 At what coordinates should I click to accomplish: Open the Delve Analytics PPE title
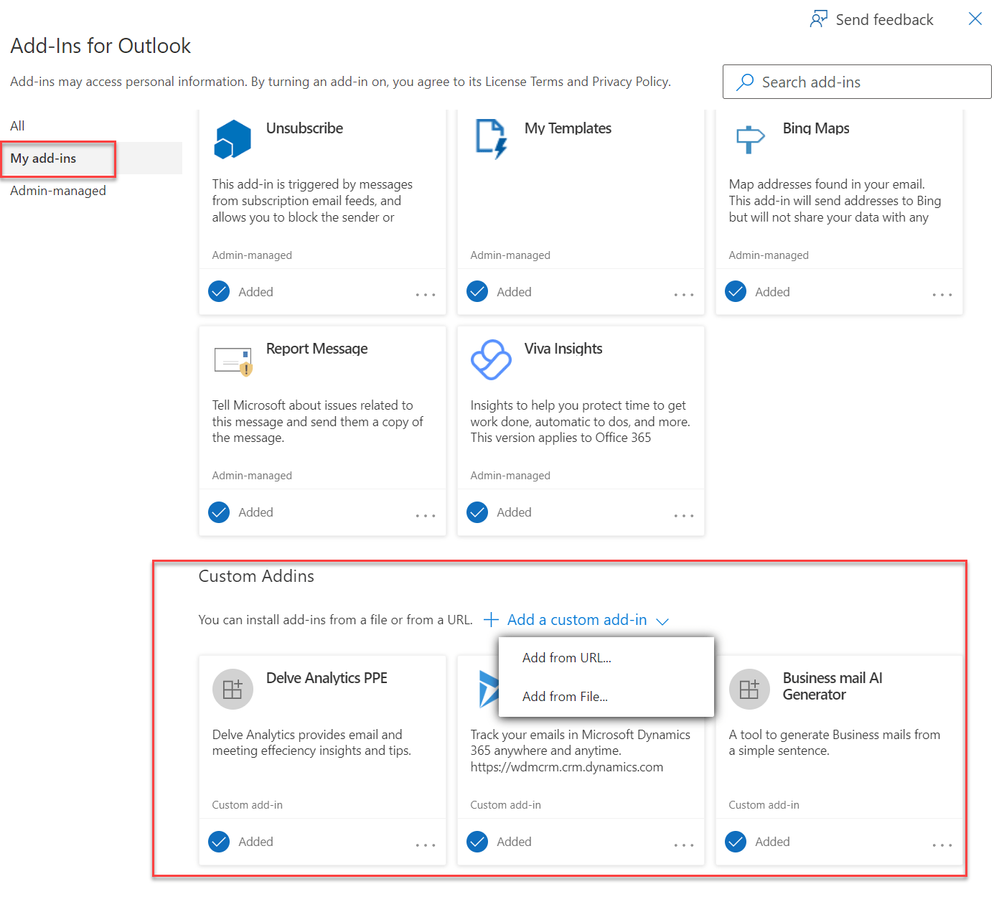click(327, 678)
